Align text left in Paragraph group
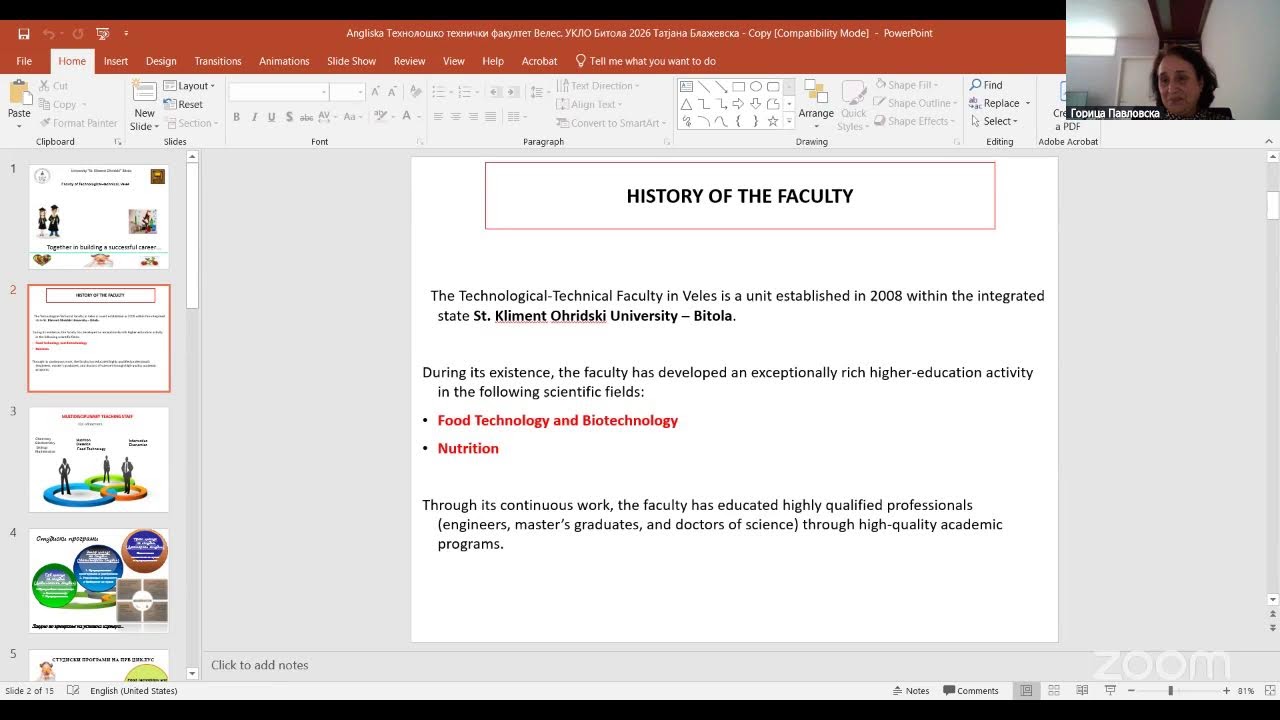 (437, 117)
